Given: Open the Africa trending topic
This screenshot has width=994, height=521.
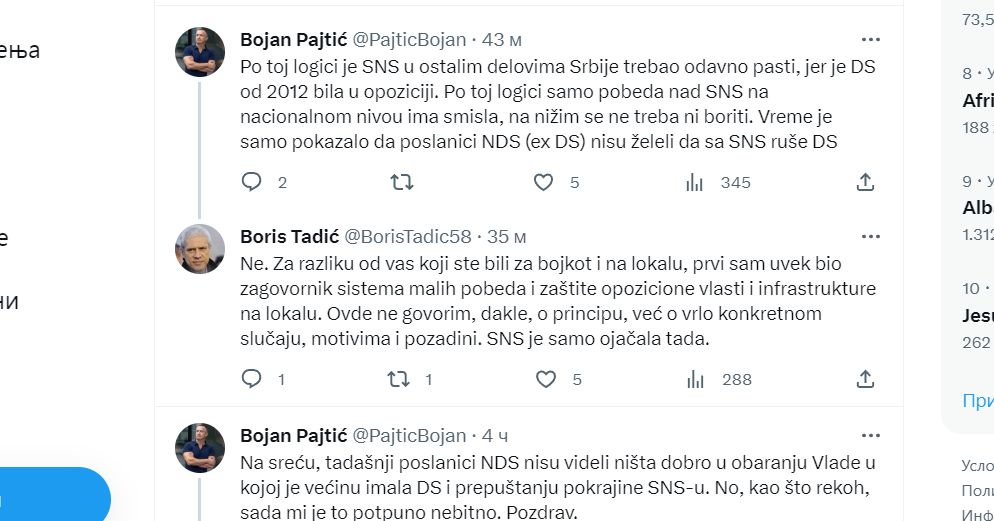Looking at the screenshot, I should [x=978, y=101].
